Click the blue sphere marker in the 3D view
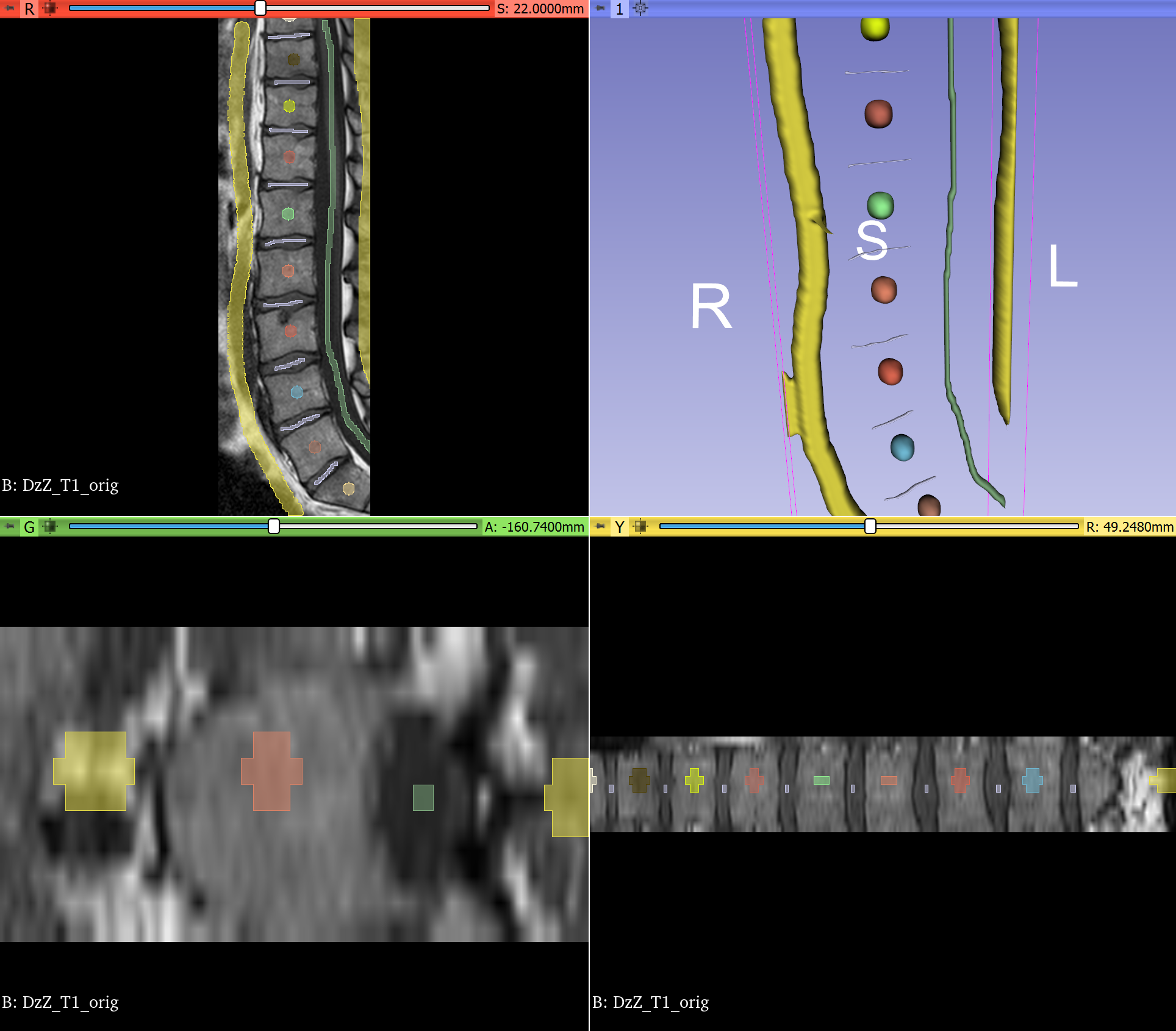Image resolution: width=1176 pixels, height=1031 pixels. [x=902, y=448]
